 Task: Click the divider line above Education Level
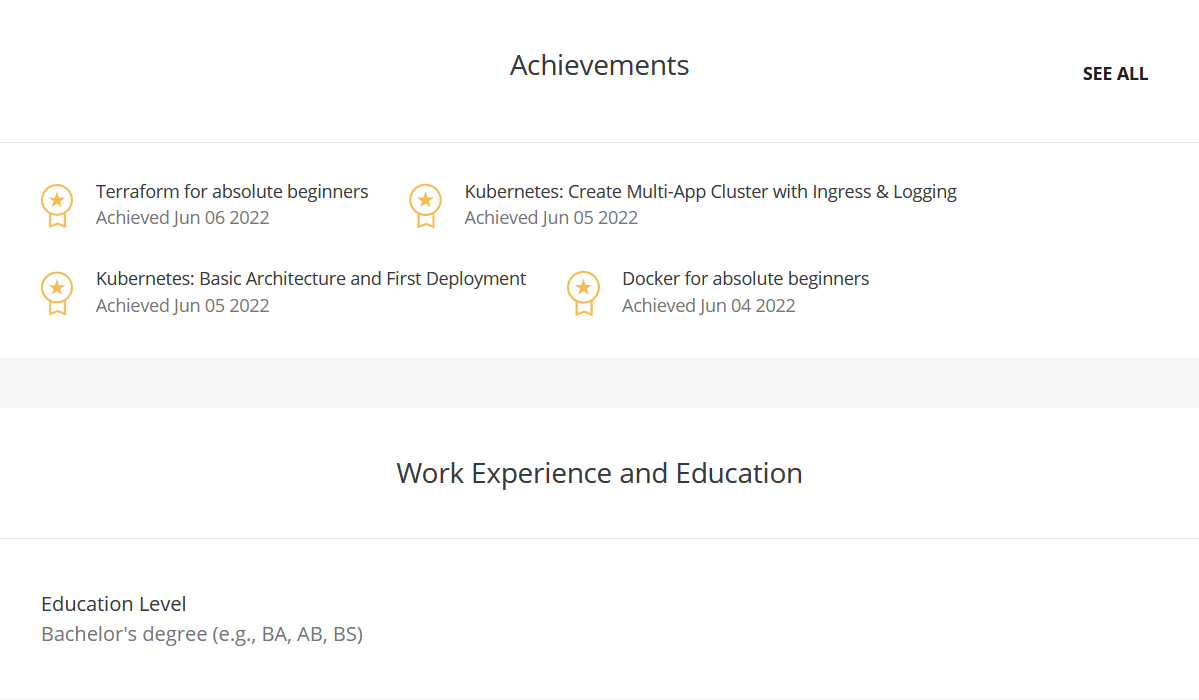click(x=599, y=538)
